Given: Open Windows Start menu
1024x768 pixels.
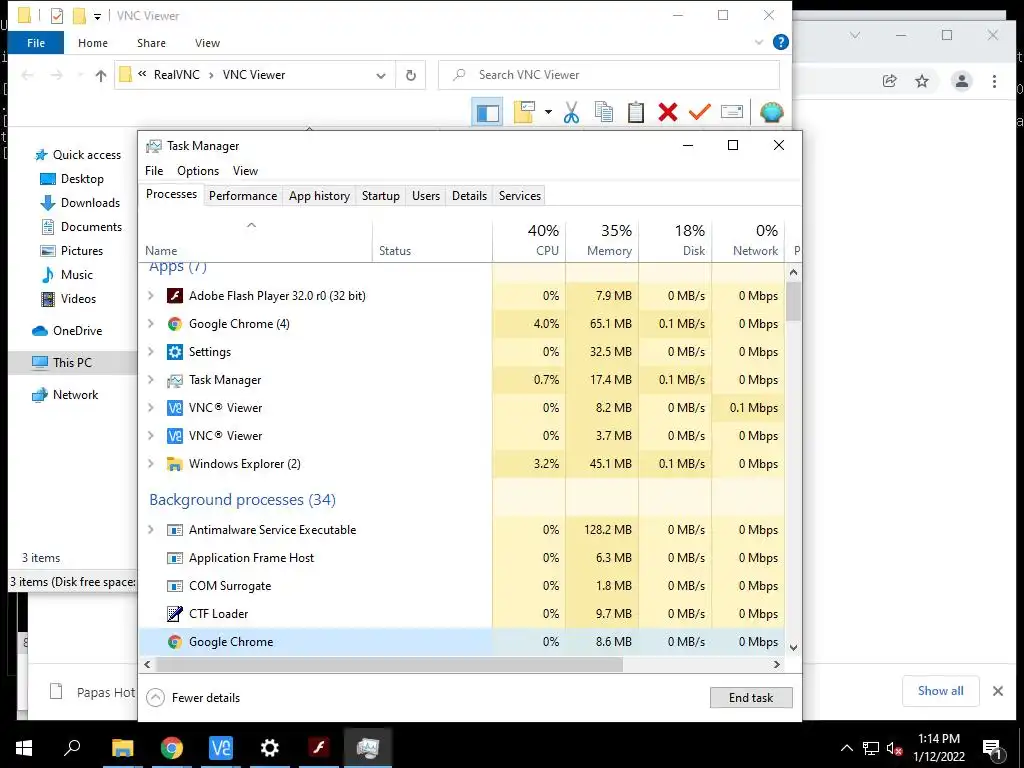Looking at the screenshot, I should click(x=24, y=748).
